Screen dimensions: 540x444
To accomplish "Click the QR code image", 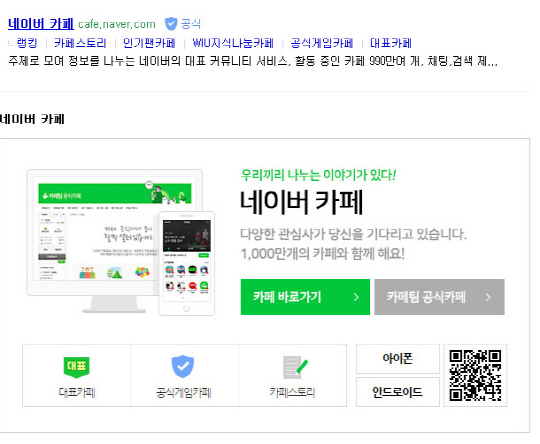I will (475, 375).
